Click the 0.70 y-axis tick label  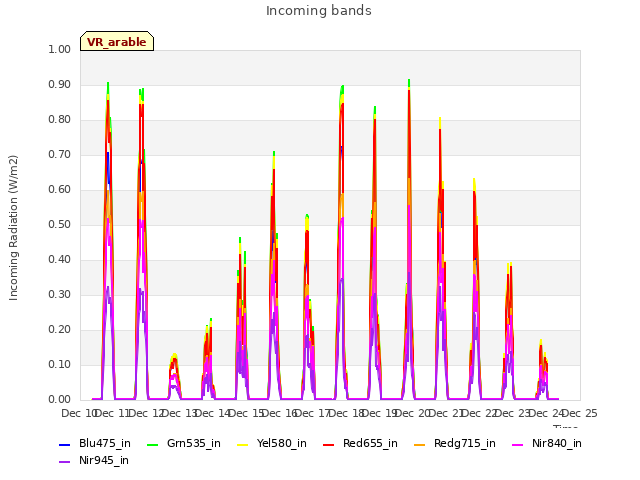point(60,155)
